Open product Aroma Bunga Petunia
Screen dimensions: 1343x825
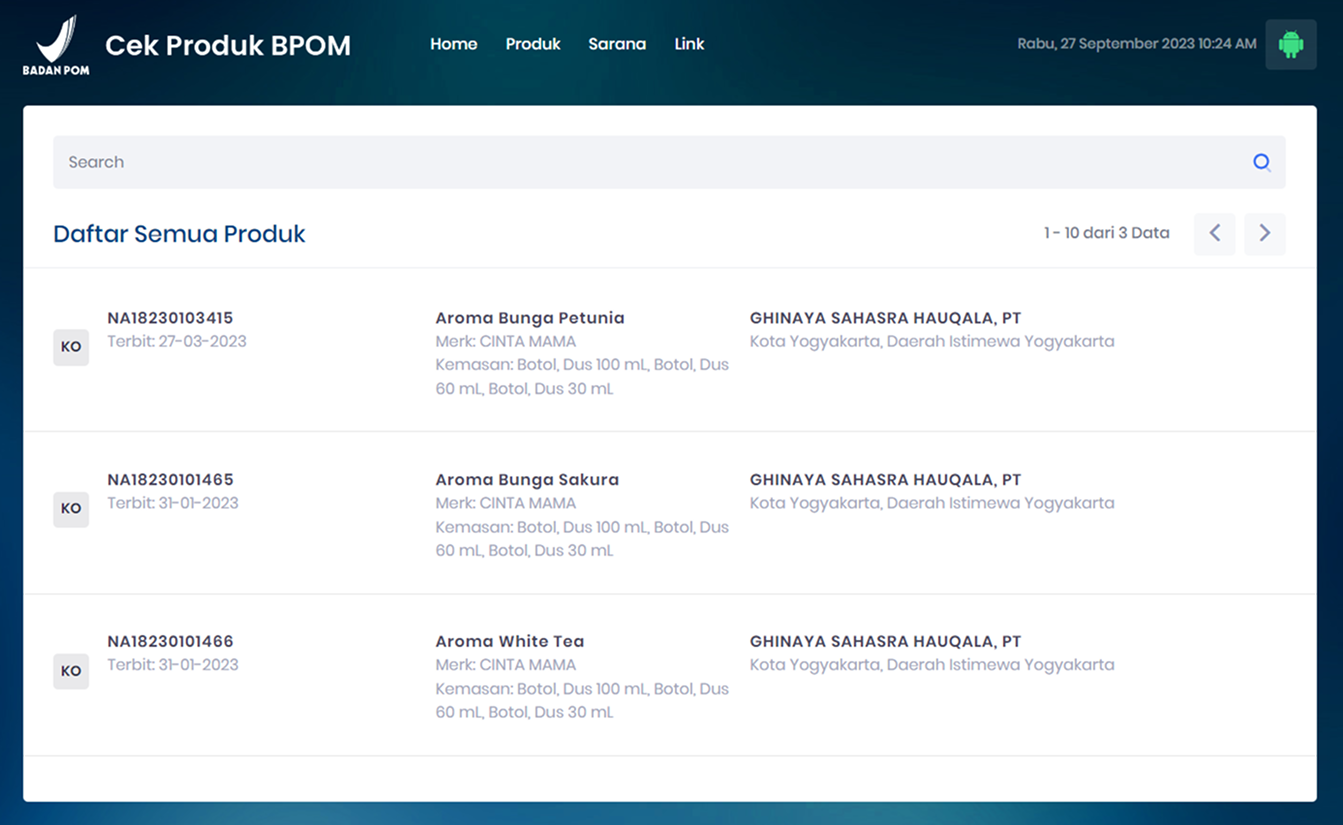[530, 318]
